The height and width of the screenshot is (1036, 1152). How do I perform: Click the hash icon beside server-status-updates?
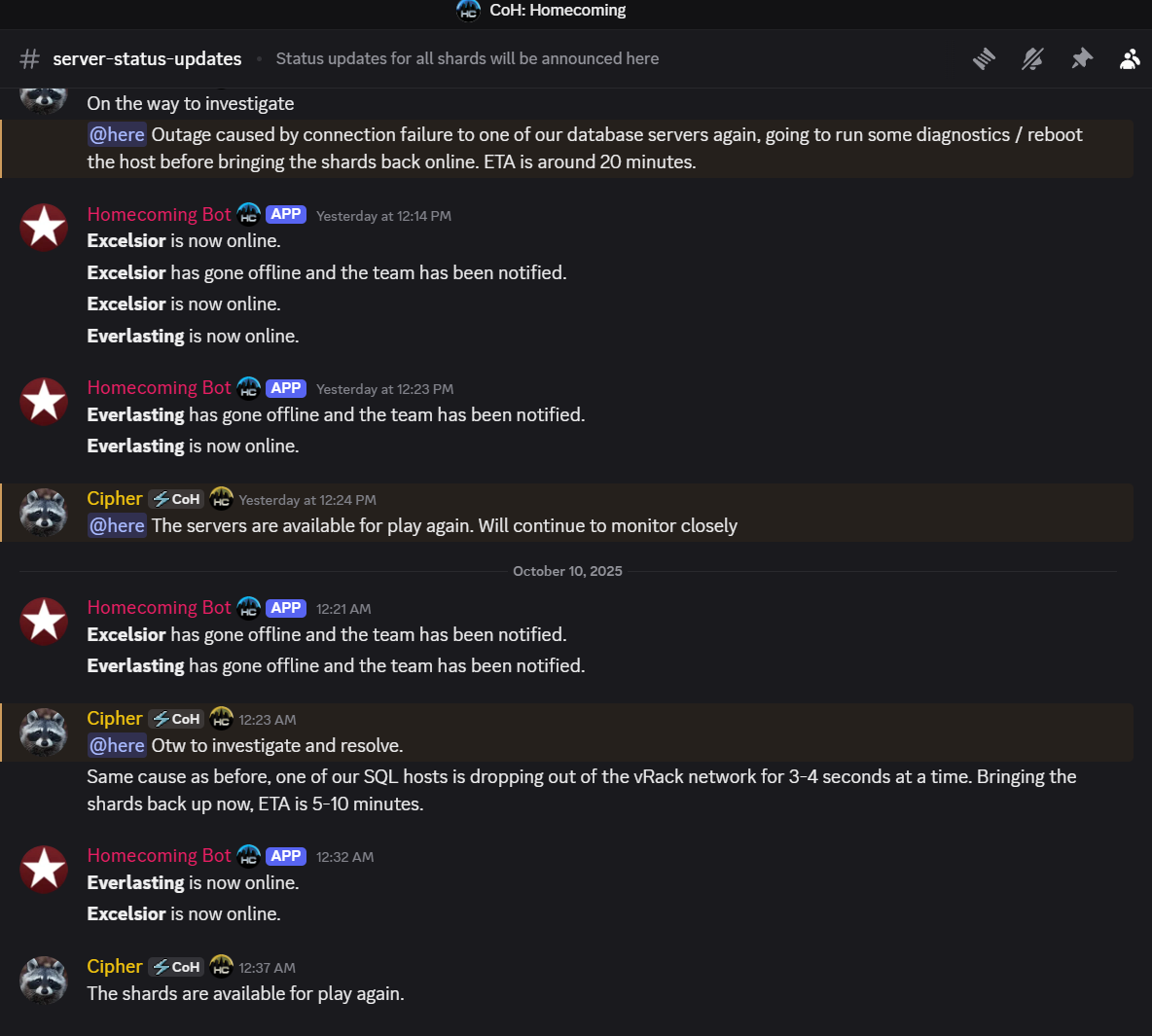30,59
